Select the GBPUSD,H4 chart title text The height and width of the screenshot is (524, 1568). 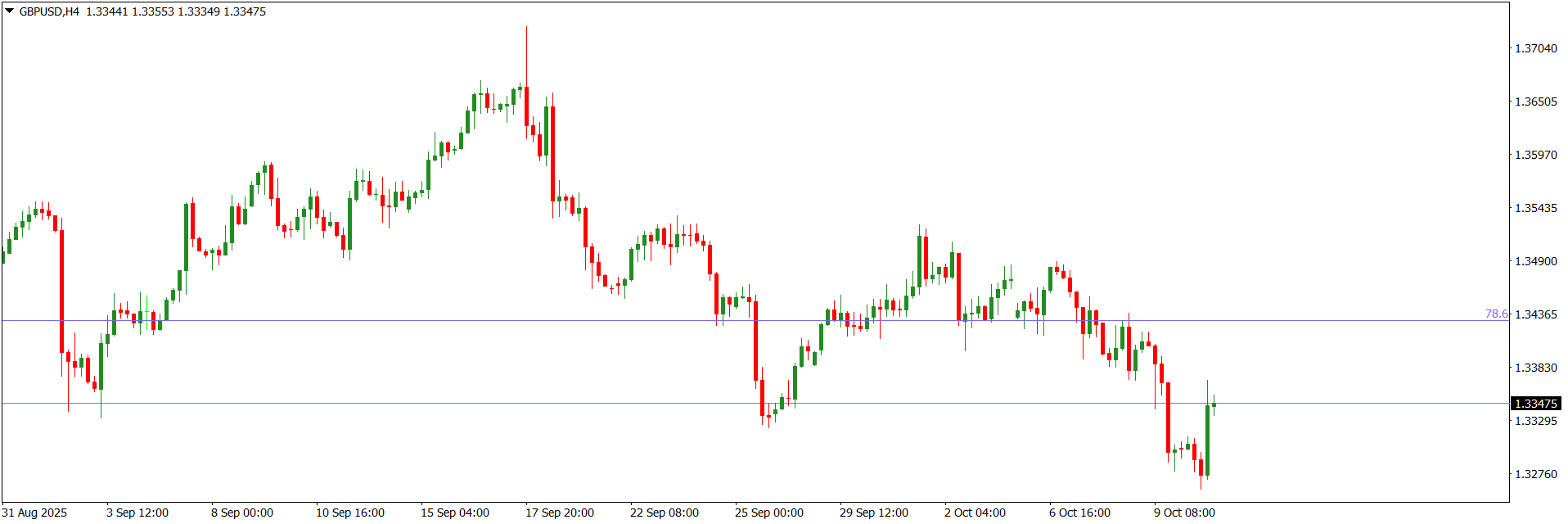point(49,11)
